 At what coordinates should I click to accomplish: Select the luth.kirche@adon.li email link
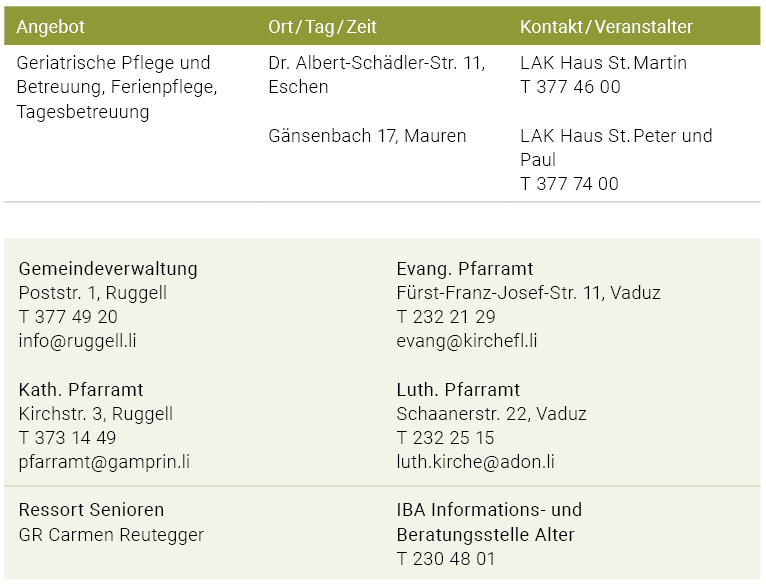click(x=475, y=462)
